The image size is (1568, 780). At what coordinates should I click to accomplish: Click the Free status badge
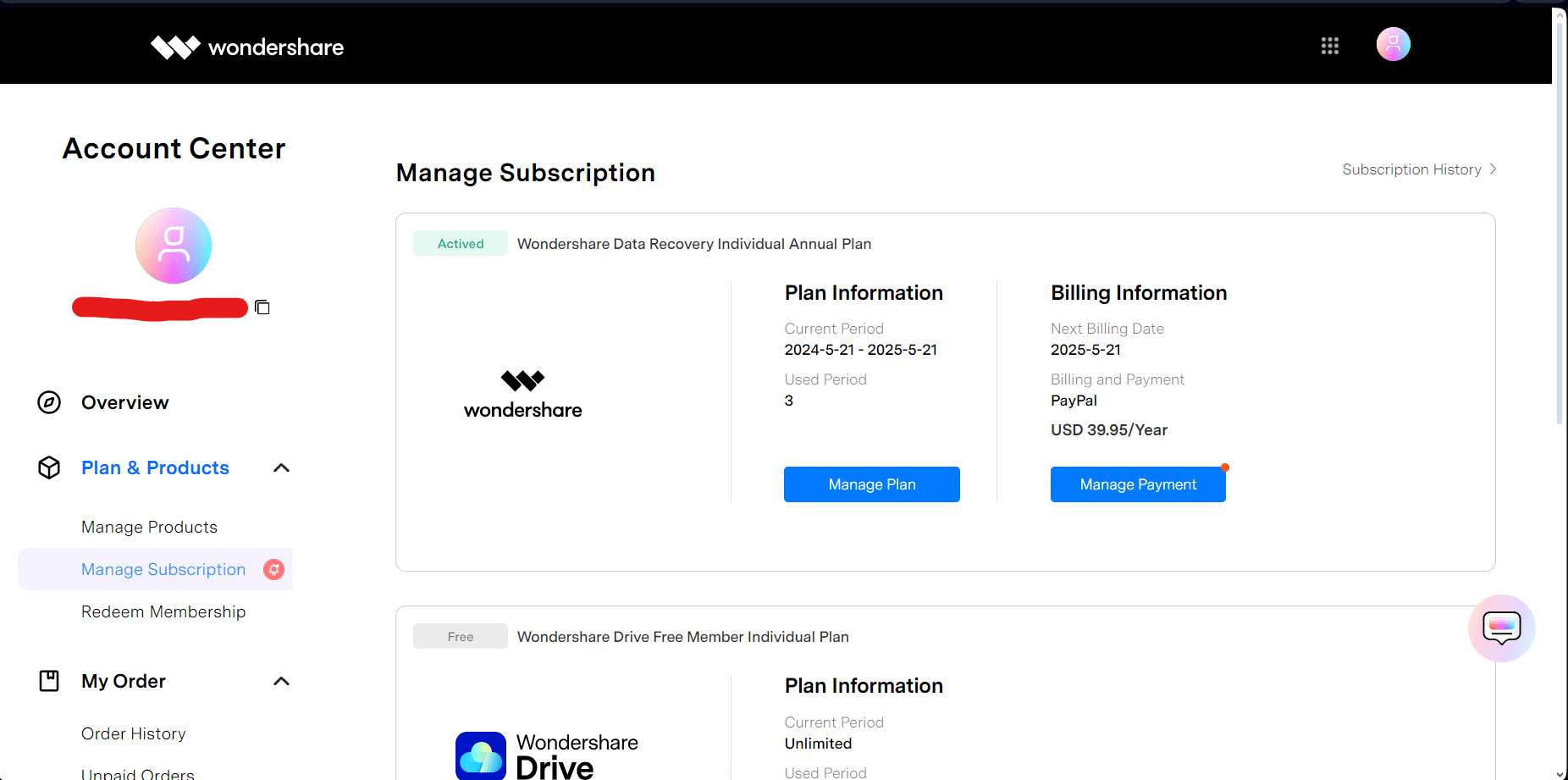coord(461,636)
